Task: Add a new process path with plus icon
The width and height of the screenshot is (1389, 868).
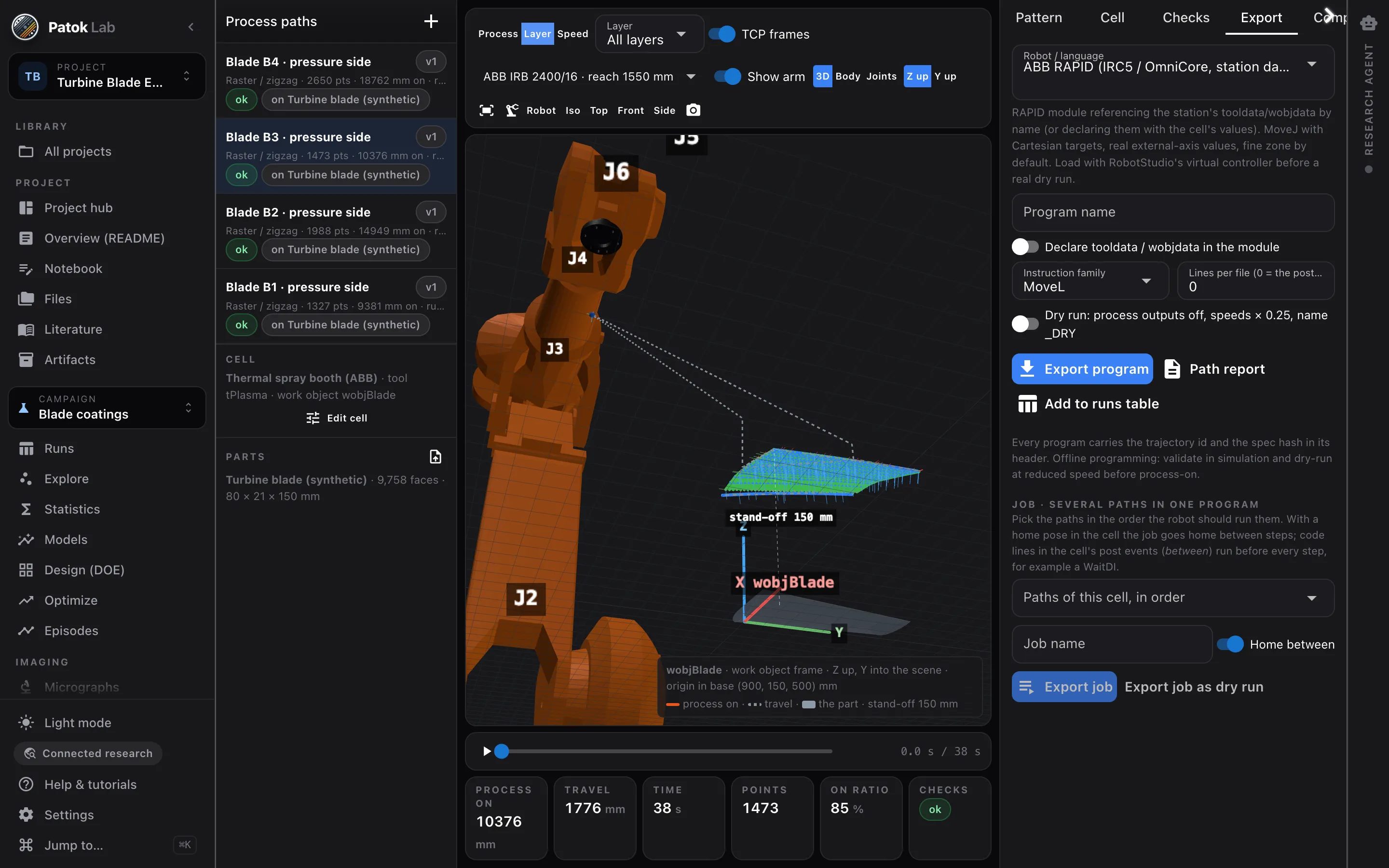Action: pos(431,22)
